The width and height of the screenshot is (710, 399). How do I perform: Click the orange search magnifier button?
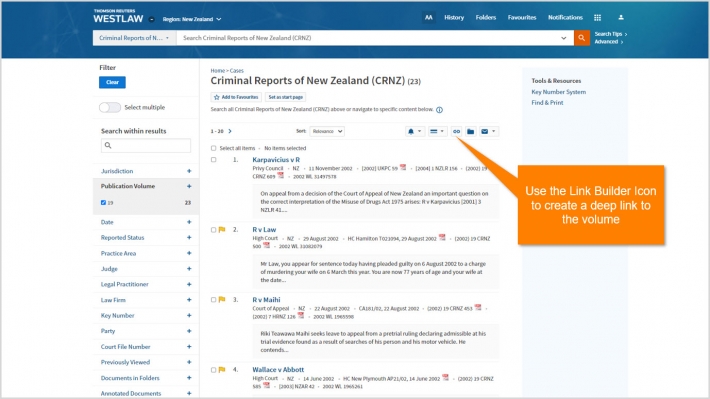click(x=581, y=38)
